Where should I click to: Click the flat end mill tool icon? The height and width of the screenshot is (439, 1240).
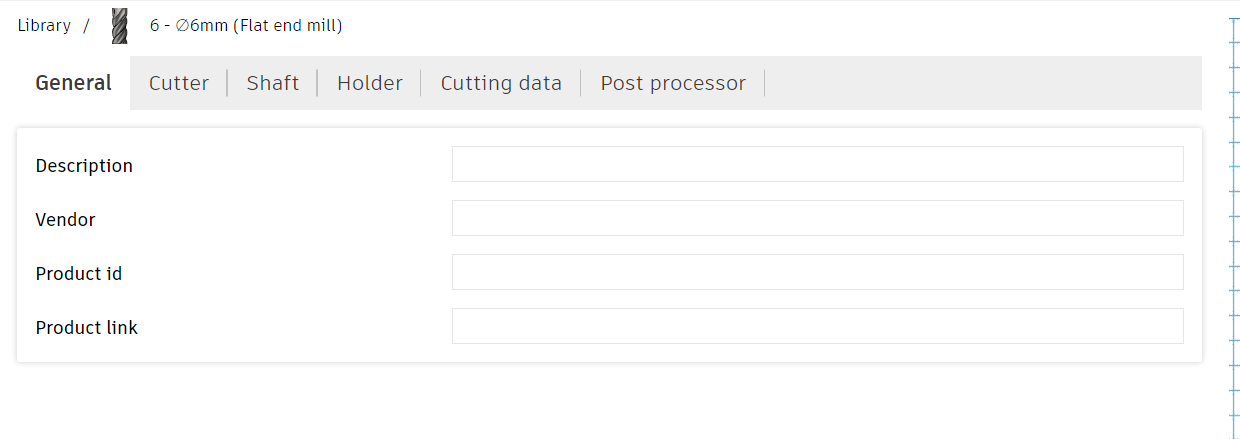(120, 26)
